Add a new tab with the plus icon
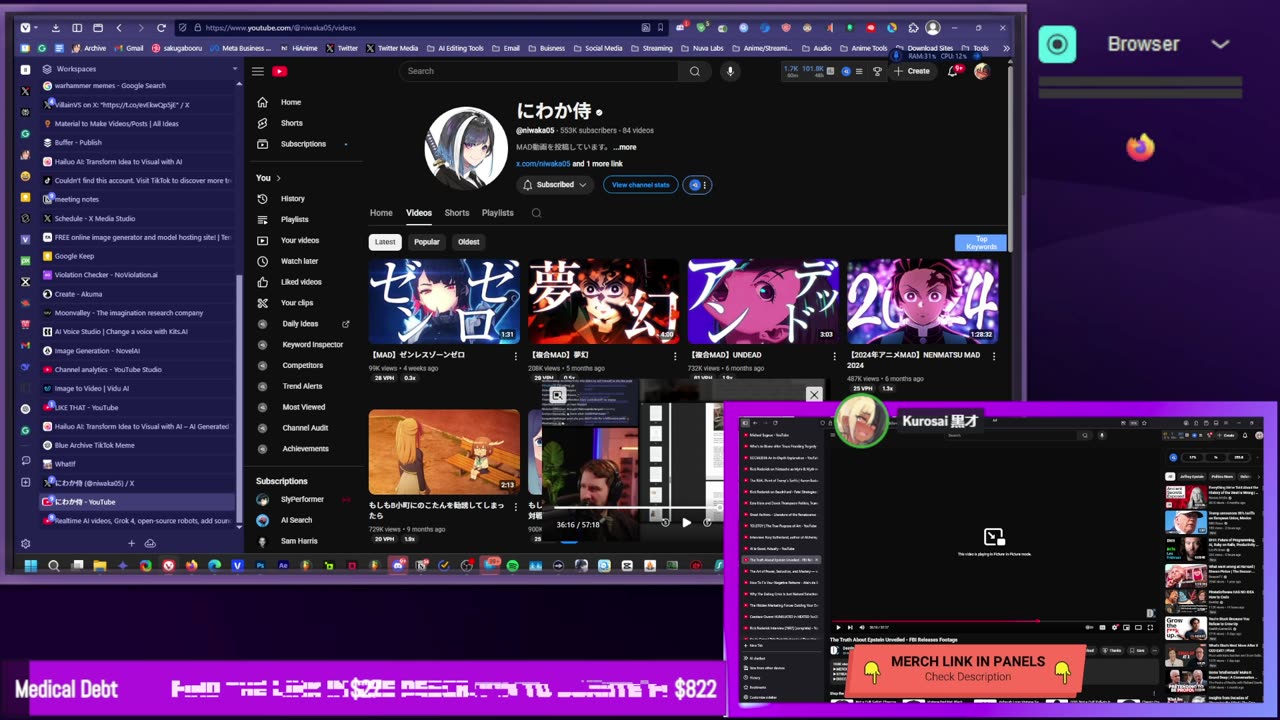 point(131,543)
